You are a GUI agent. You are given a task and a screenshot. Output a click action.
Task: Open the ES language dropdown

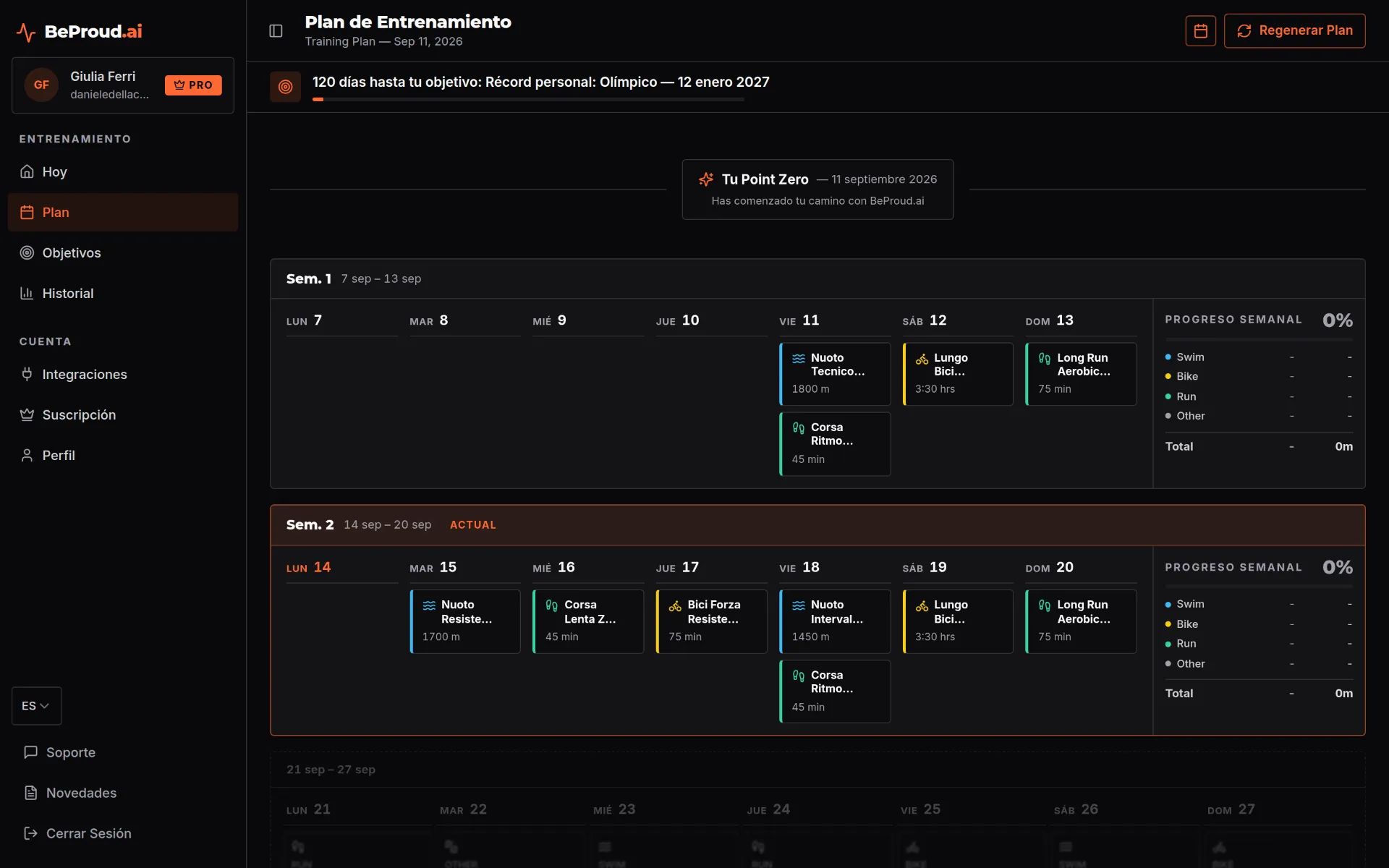[36, 705]
